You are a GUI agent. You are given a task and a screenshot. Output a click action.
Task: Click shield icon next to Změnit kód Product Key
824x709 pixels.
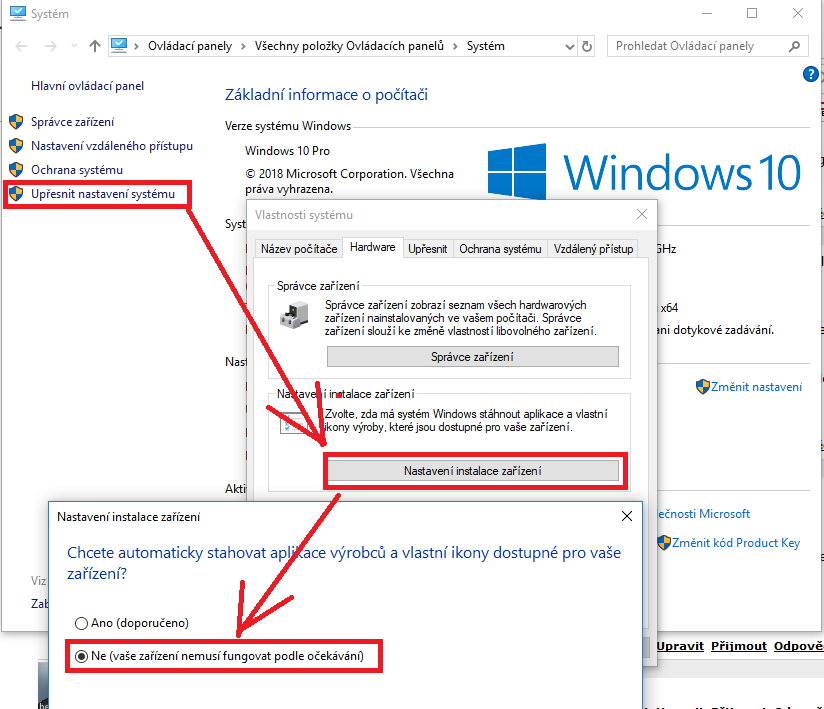(x=664, y=542)
